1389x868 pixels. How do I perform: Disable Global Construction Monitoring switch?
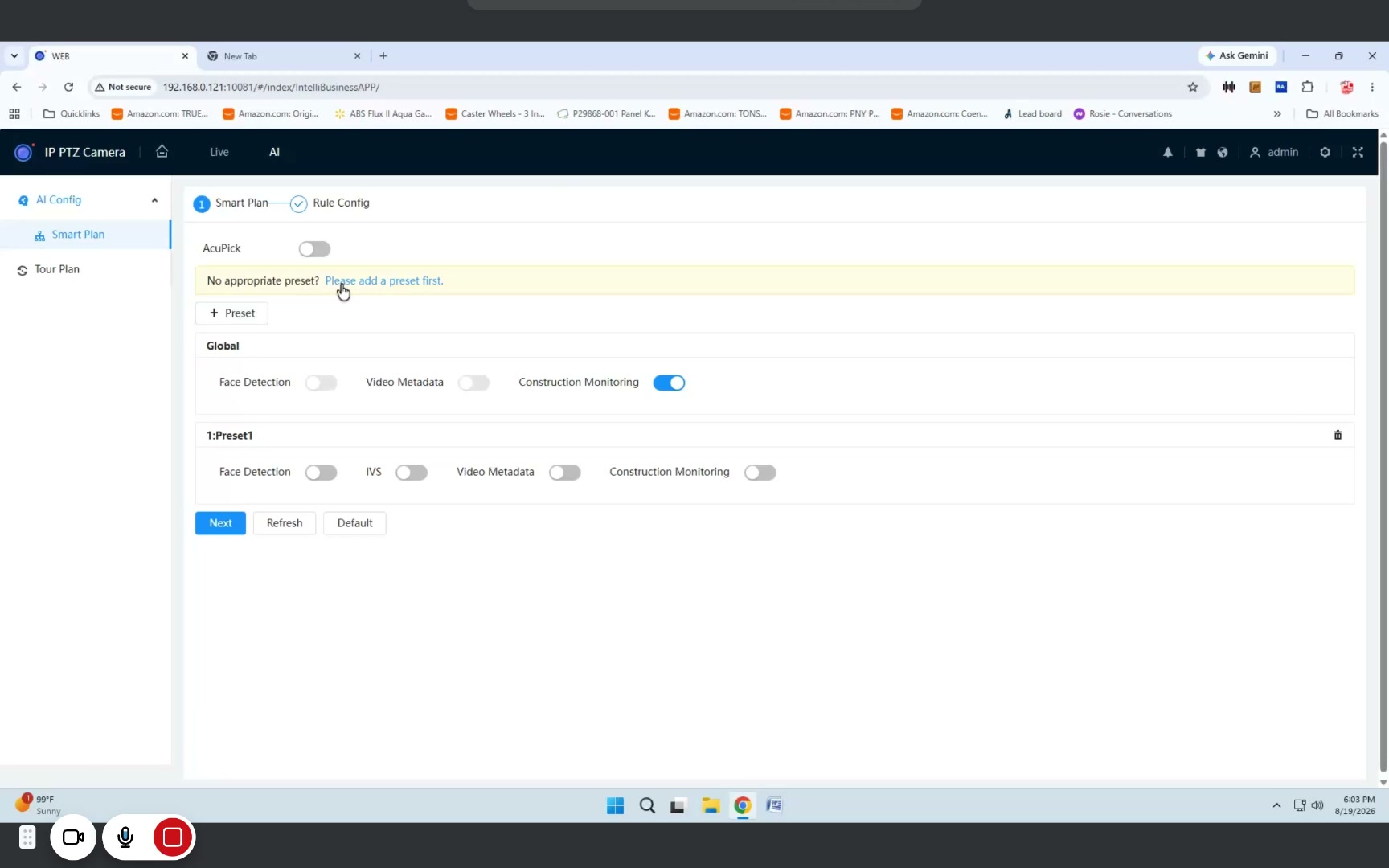click(x=669, y=383)
